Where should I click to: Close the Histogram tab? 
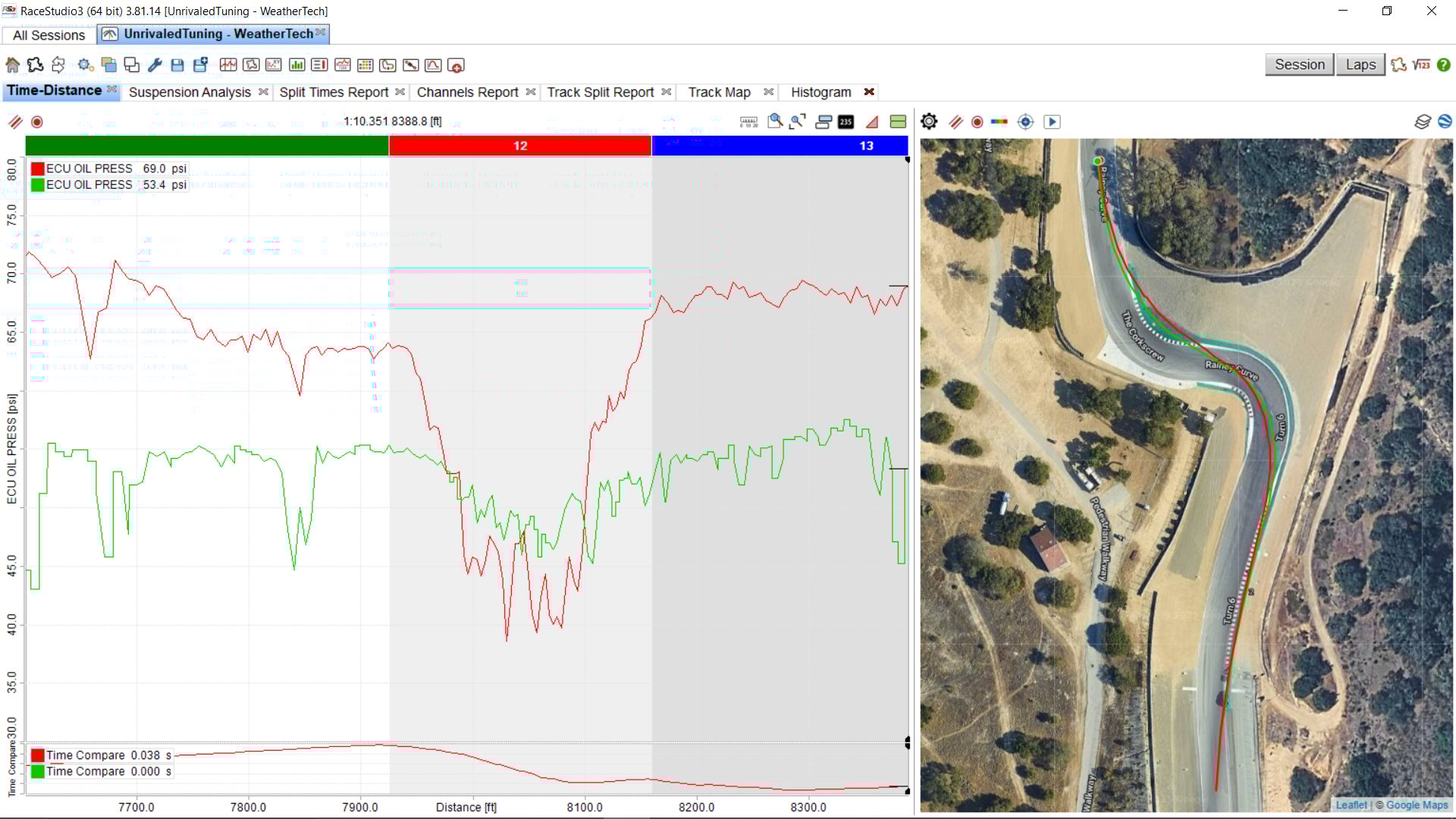point(869,92)
